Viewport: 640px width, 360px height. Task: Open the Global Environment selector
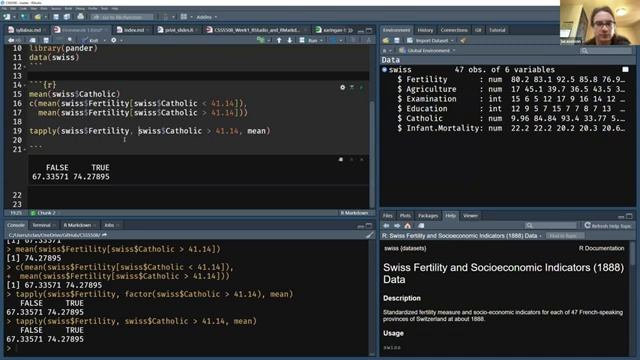click(x=427, y=51)
